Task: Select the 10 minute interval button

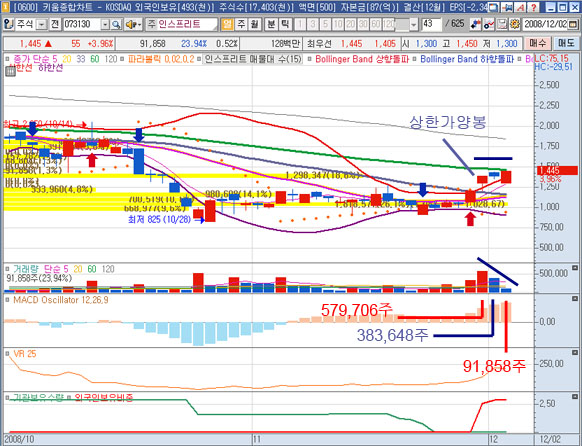Action: 338,24
